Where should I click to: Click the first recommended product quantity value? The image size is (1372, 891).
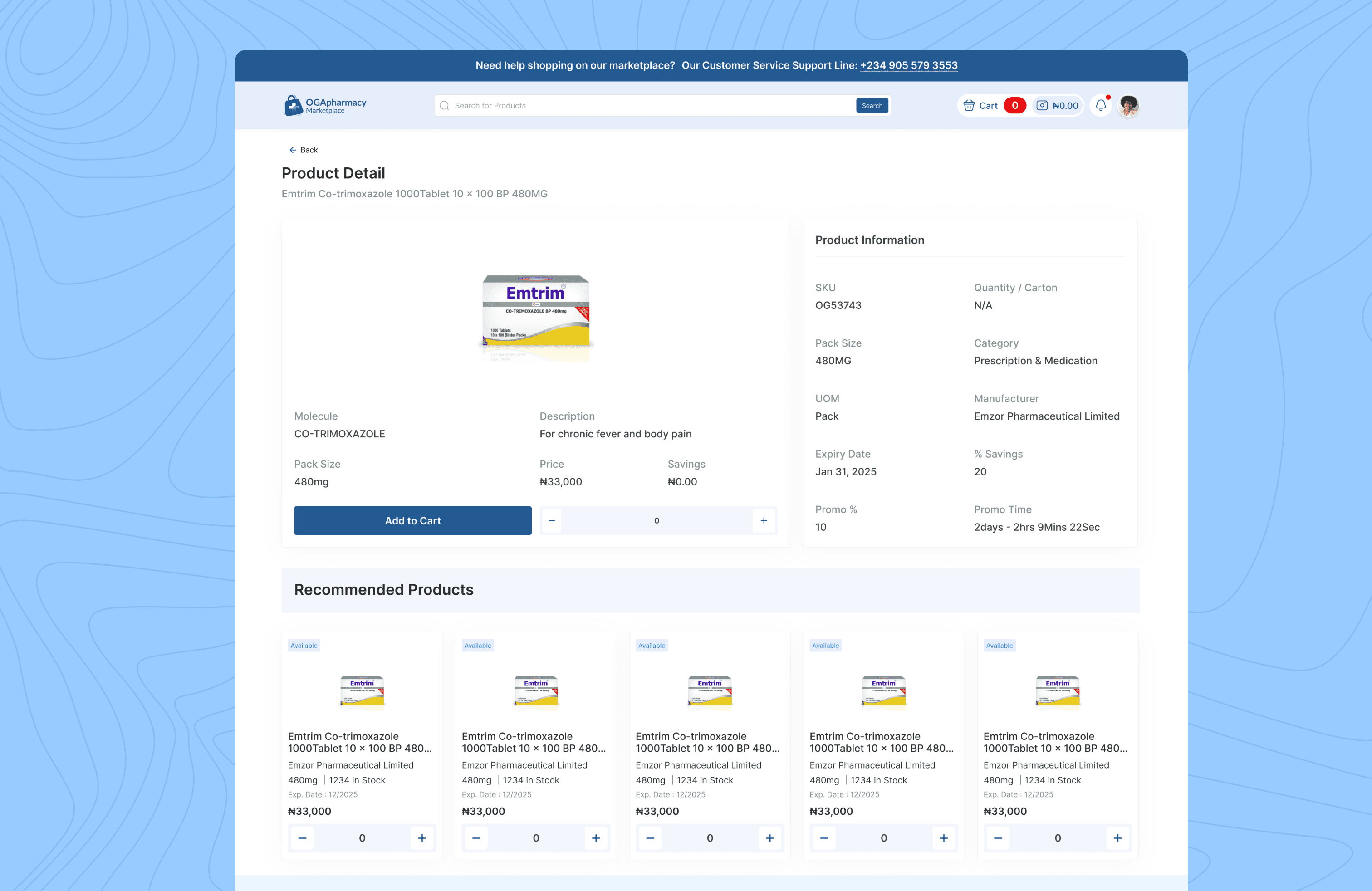tap(362, 838)
